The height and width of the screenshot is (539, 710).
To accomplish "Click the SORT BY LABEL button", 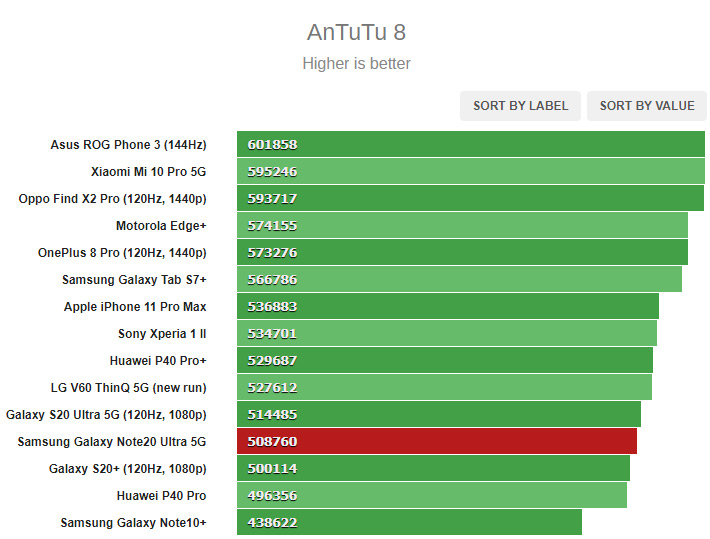I will click(x=520, y=106).
